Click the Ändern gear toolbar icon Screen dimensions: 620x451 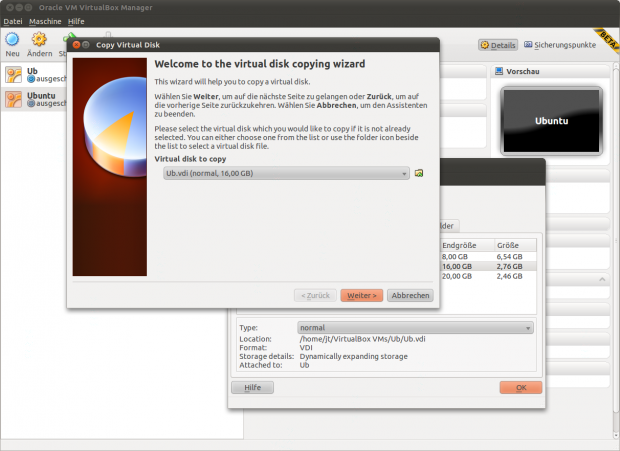click(39, 40)
